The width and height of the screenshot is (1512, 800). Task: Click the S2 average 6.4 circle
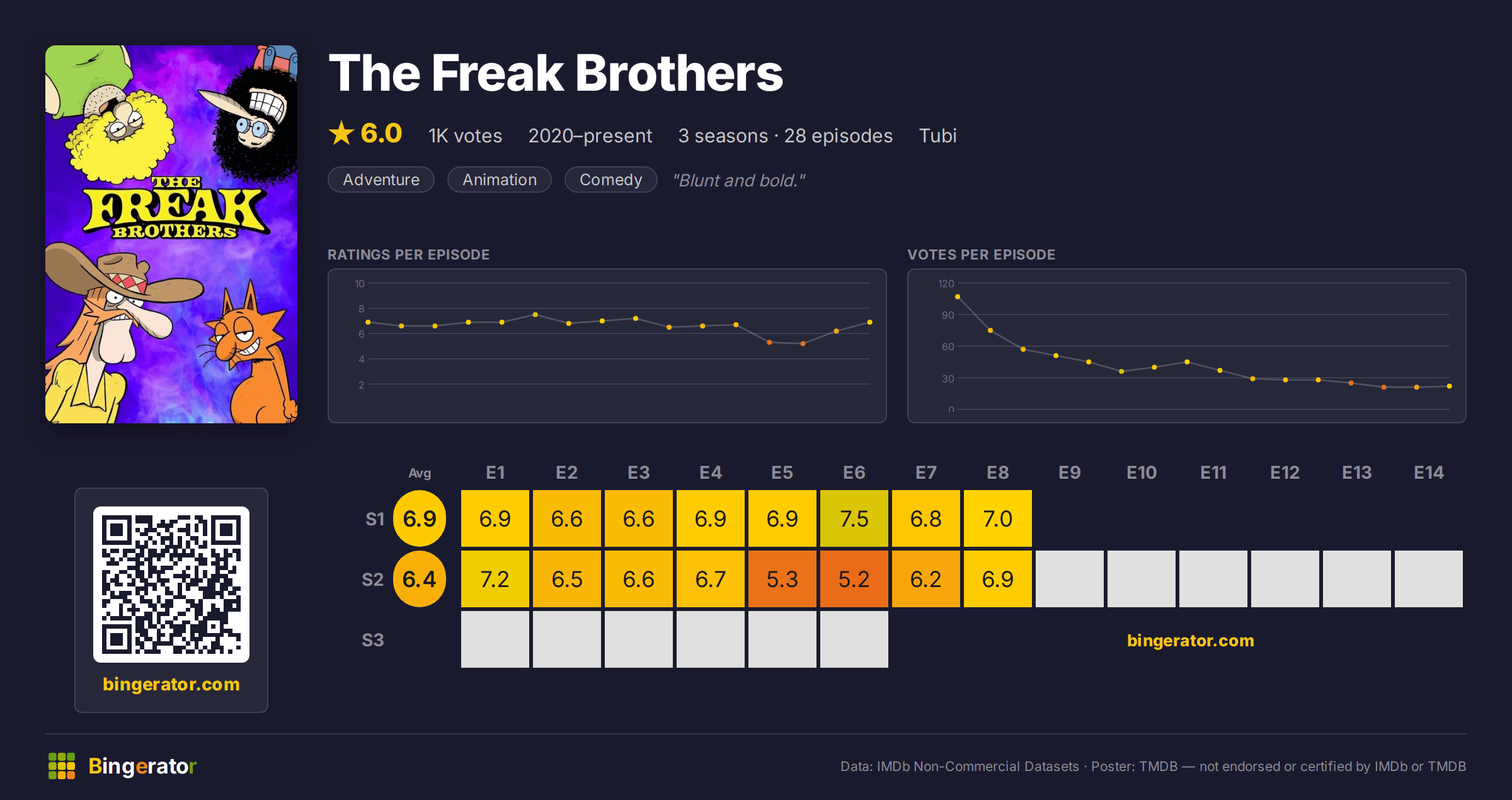tap(420, 579)
